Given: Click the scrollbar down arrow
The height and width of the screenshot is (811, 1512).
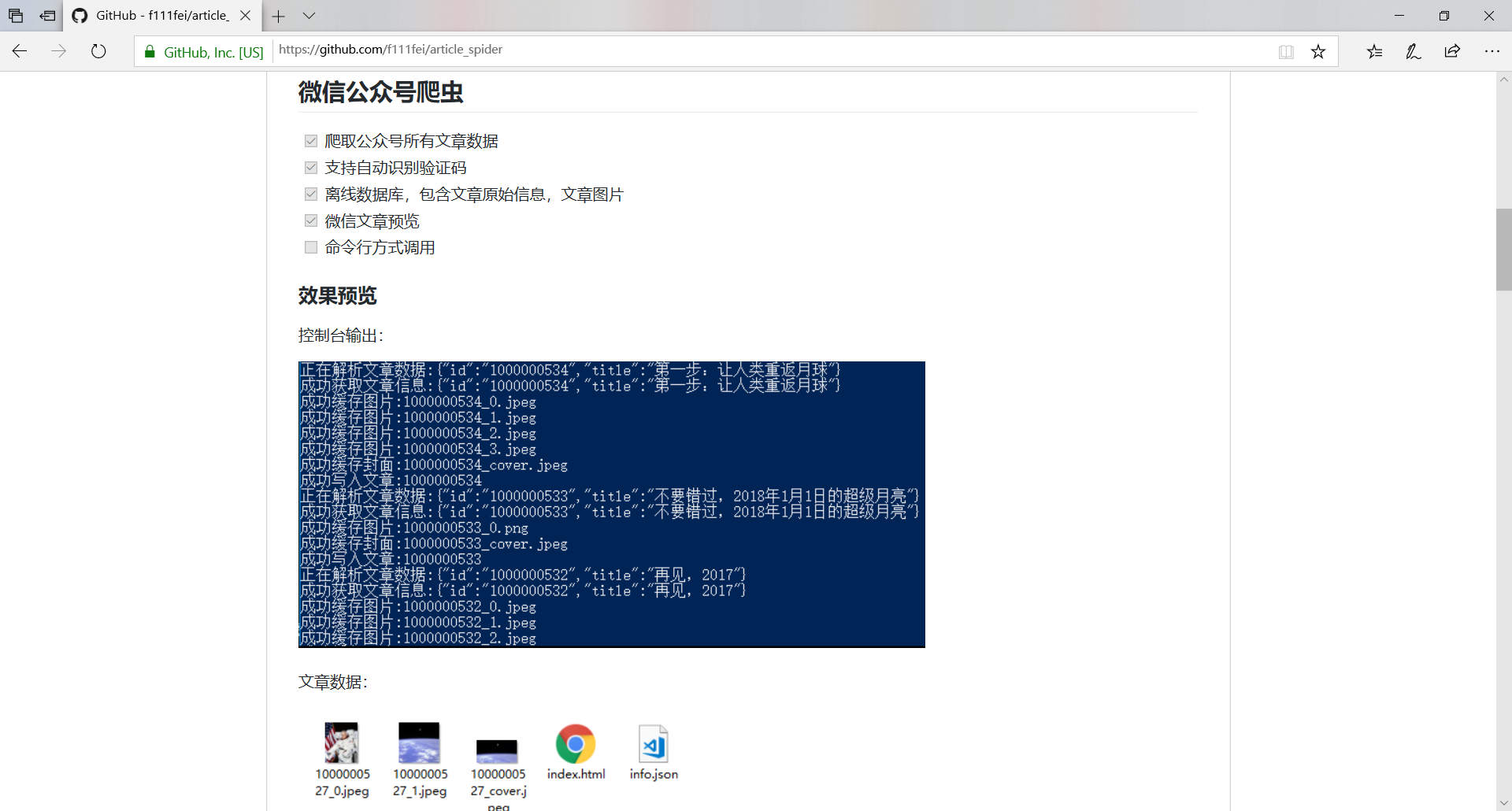Looking at the screenshot, I should click(x=1504, y=803).
